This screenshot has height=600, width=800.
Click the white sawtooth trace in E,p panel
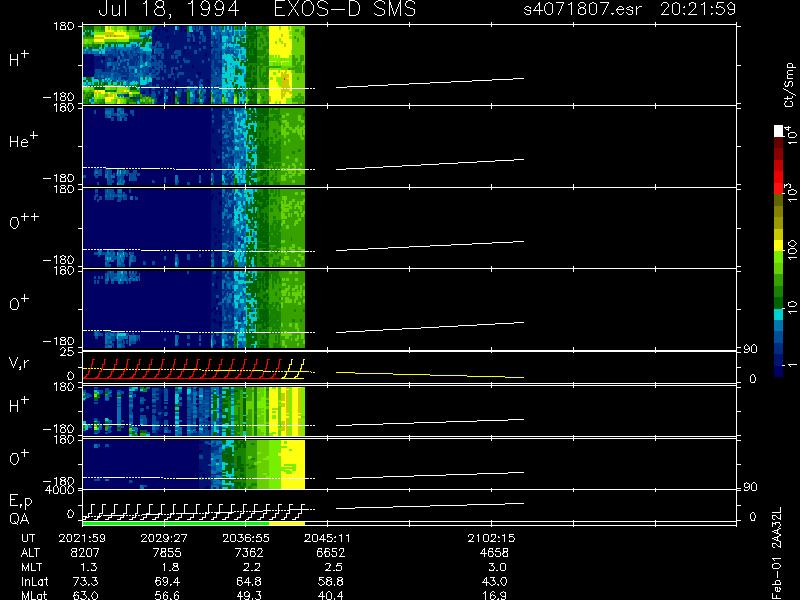[x=194, y=512]
